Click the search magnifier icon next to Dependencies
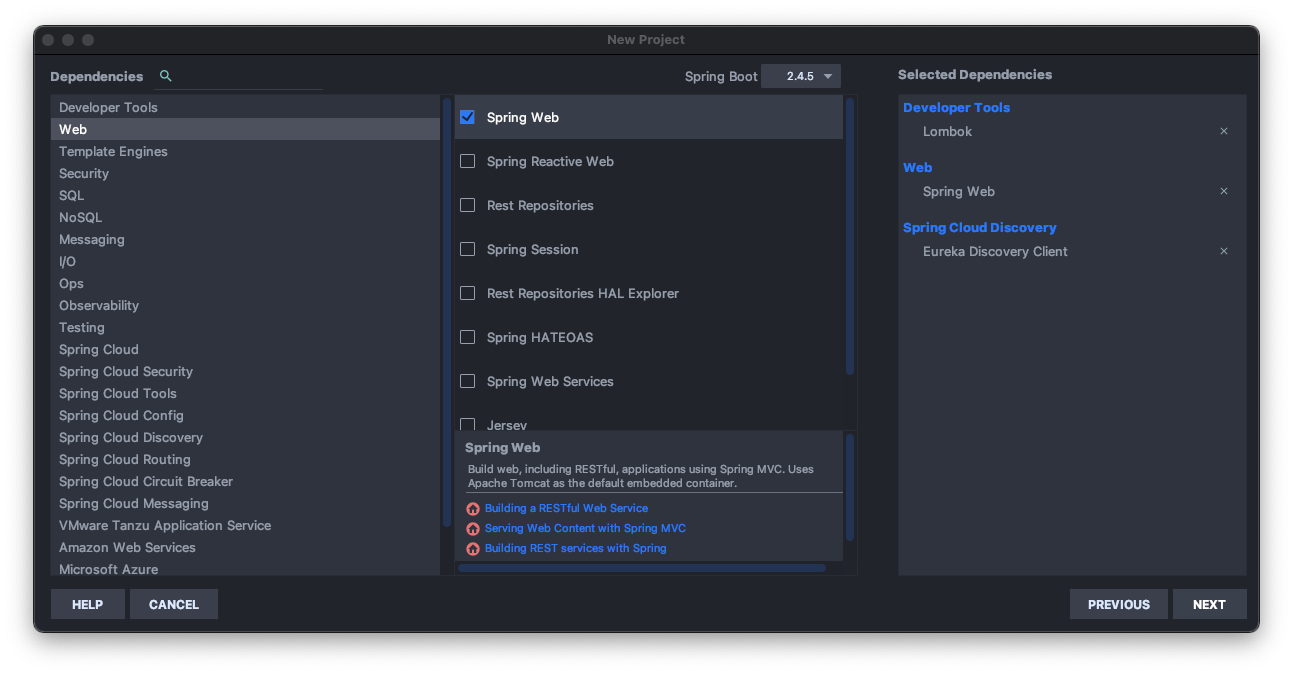The image size is (1293, 674). click(166, 76)
